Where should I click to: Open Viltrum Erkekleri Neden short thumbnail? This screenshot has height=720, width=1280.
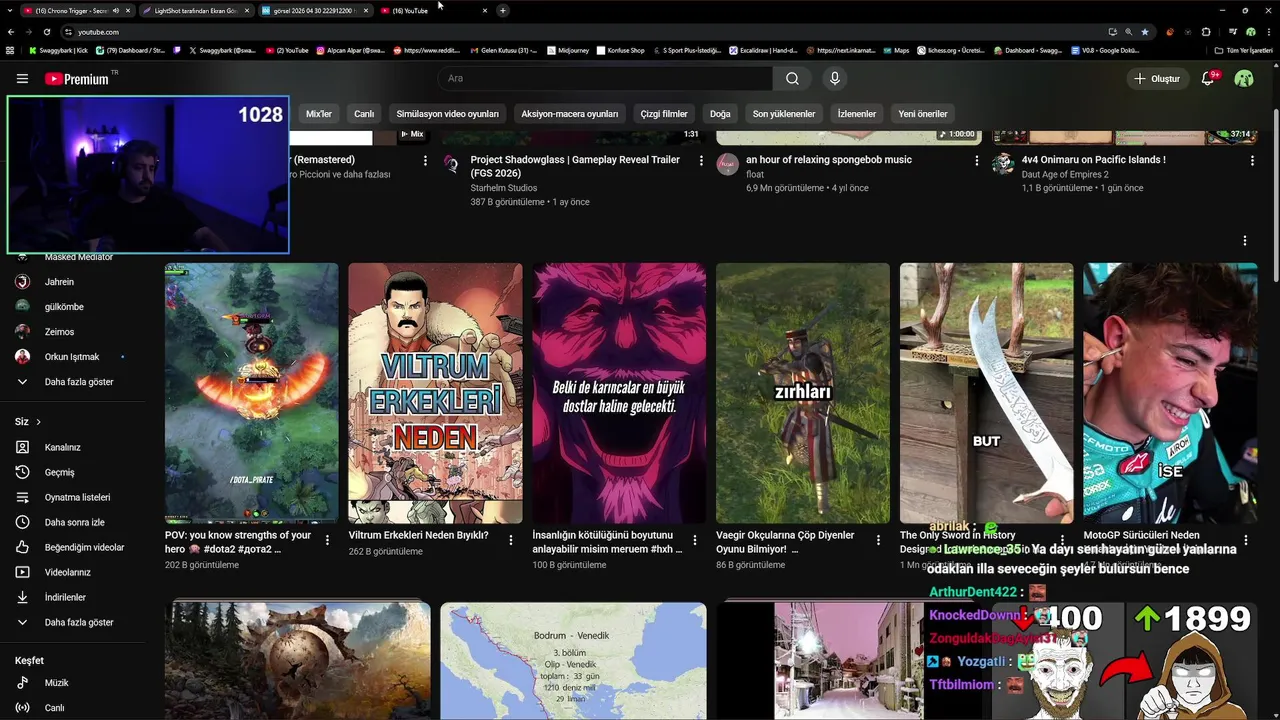pos(435,393)
